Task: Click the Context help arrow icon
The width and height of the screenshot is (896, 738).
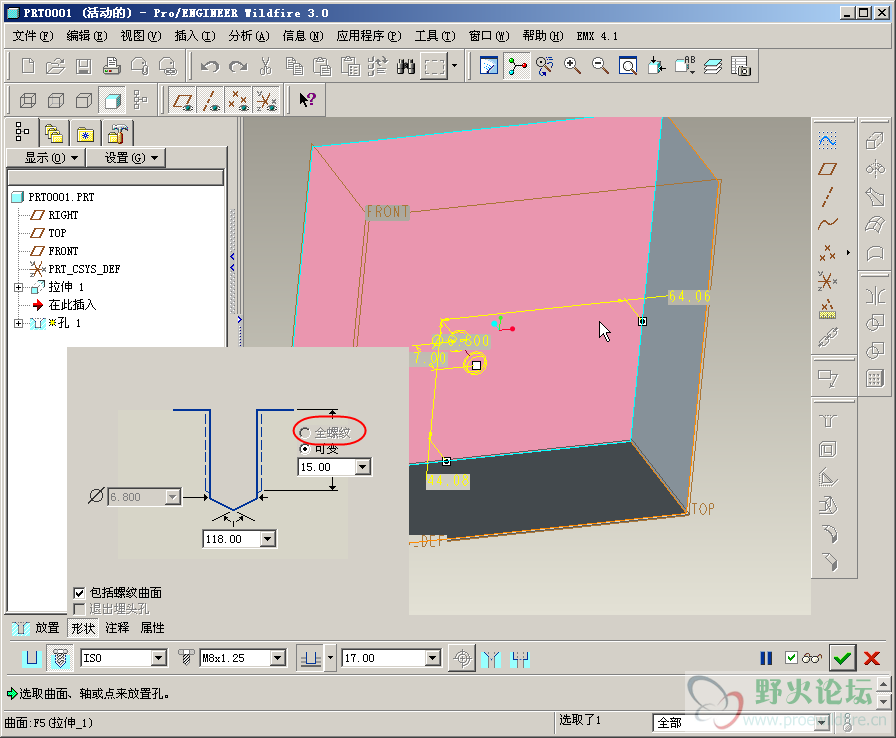Action: [x=307, y=101]
